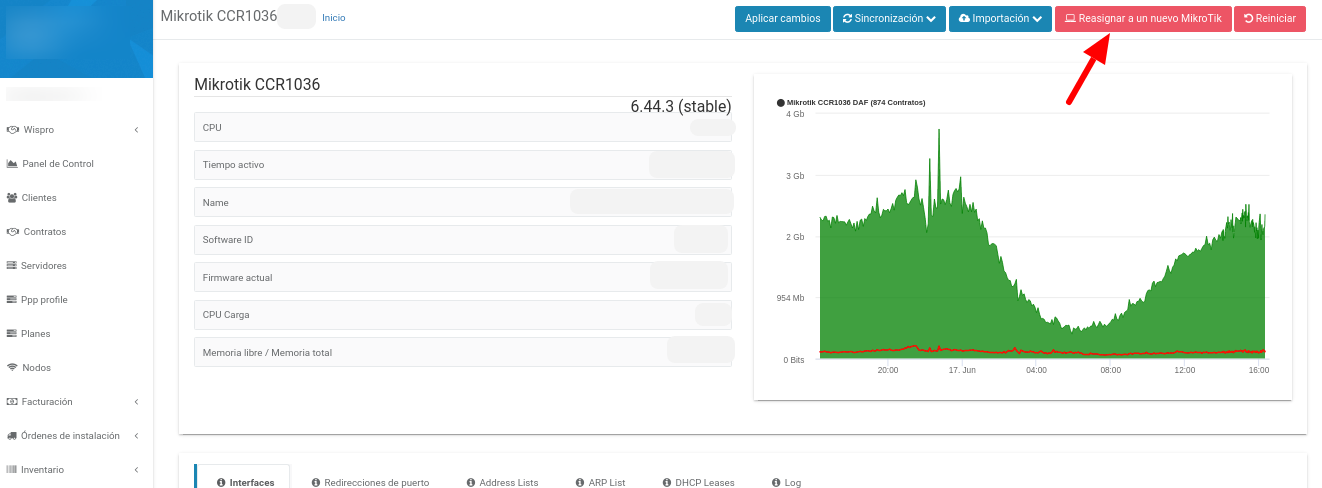Open Panel de Control in sidebar
The width and height of the screenshot is (1322, 488).
[58, 164]
